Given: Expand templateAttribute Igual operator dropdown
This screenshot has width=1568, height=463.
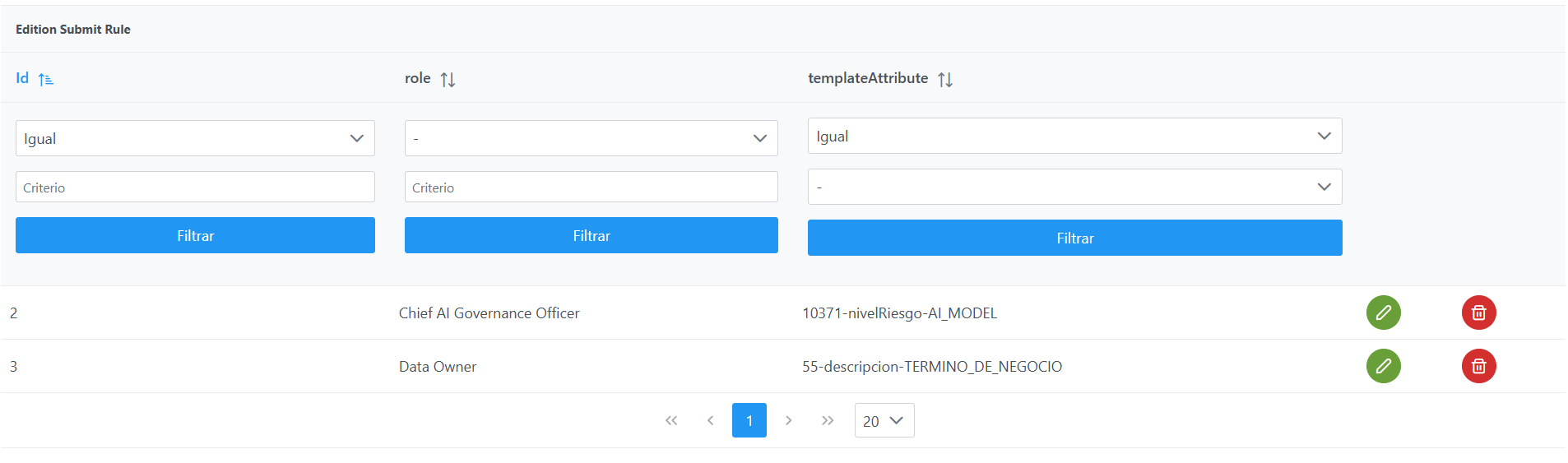Looking at the screenshot, I should coord(1074,136).
